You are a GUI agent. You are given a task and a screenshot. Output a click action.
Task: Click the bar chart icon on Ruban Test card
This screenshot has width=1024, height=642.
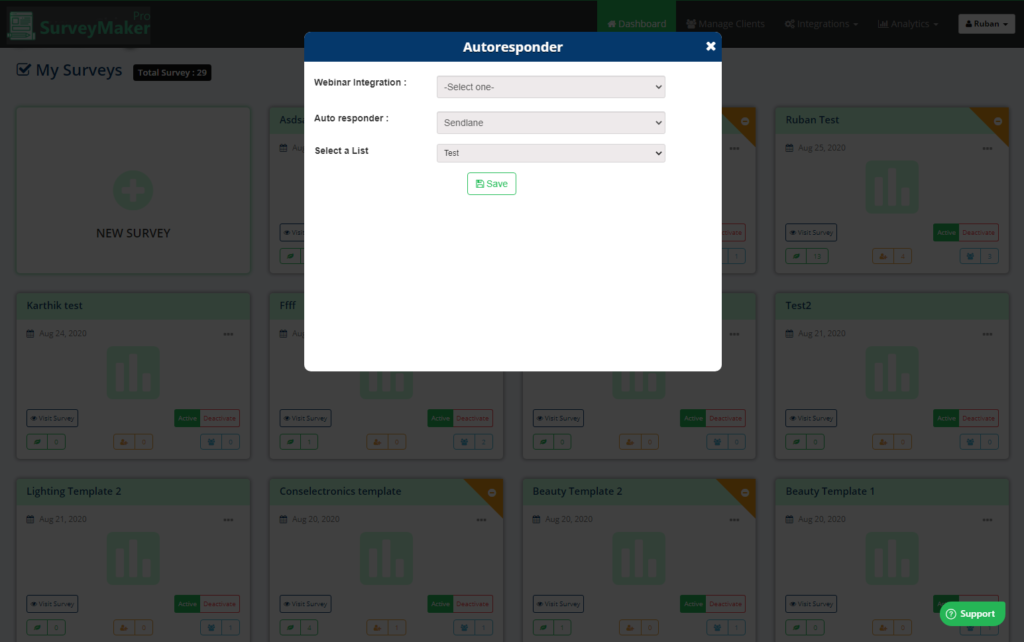coord(892,187)
